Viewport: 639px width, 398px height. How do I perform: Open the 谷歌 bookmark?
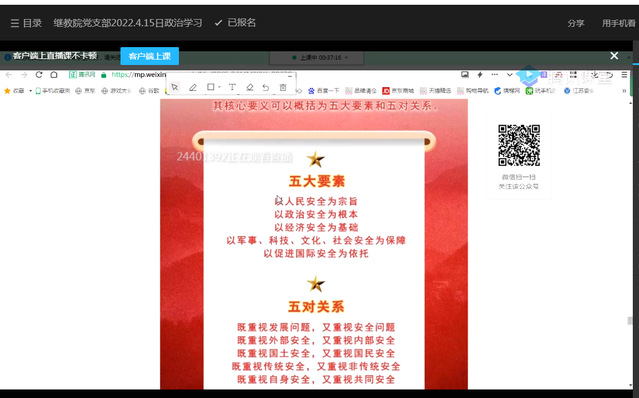pyautogui.click(x=149, y=91)
